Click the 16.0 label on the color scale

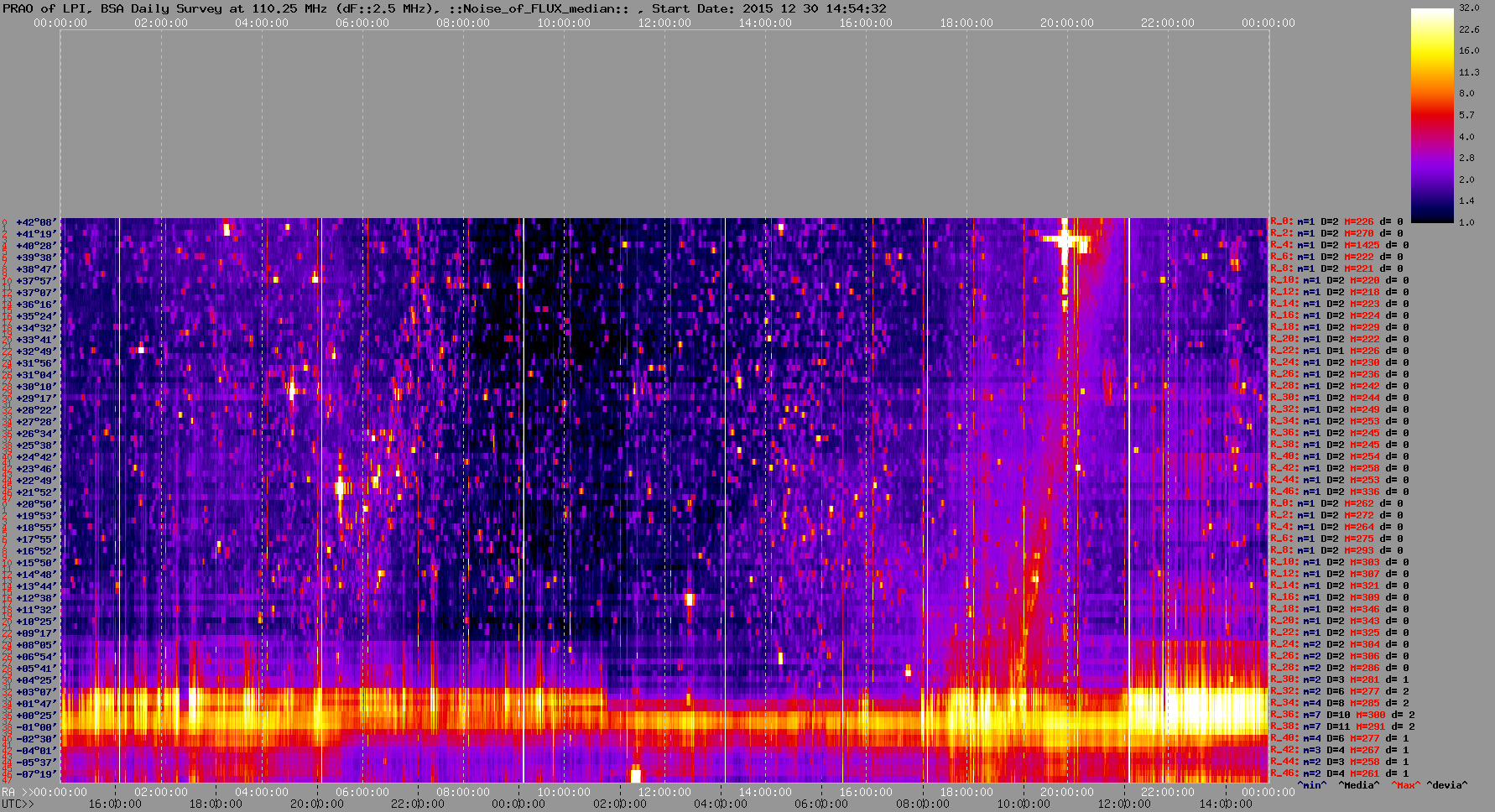[1469, 50]
